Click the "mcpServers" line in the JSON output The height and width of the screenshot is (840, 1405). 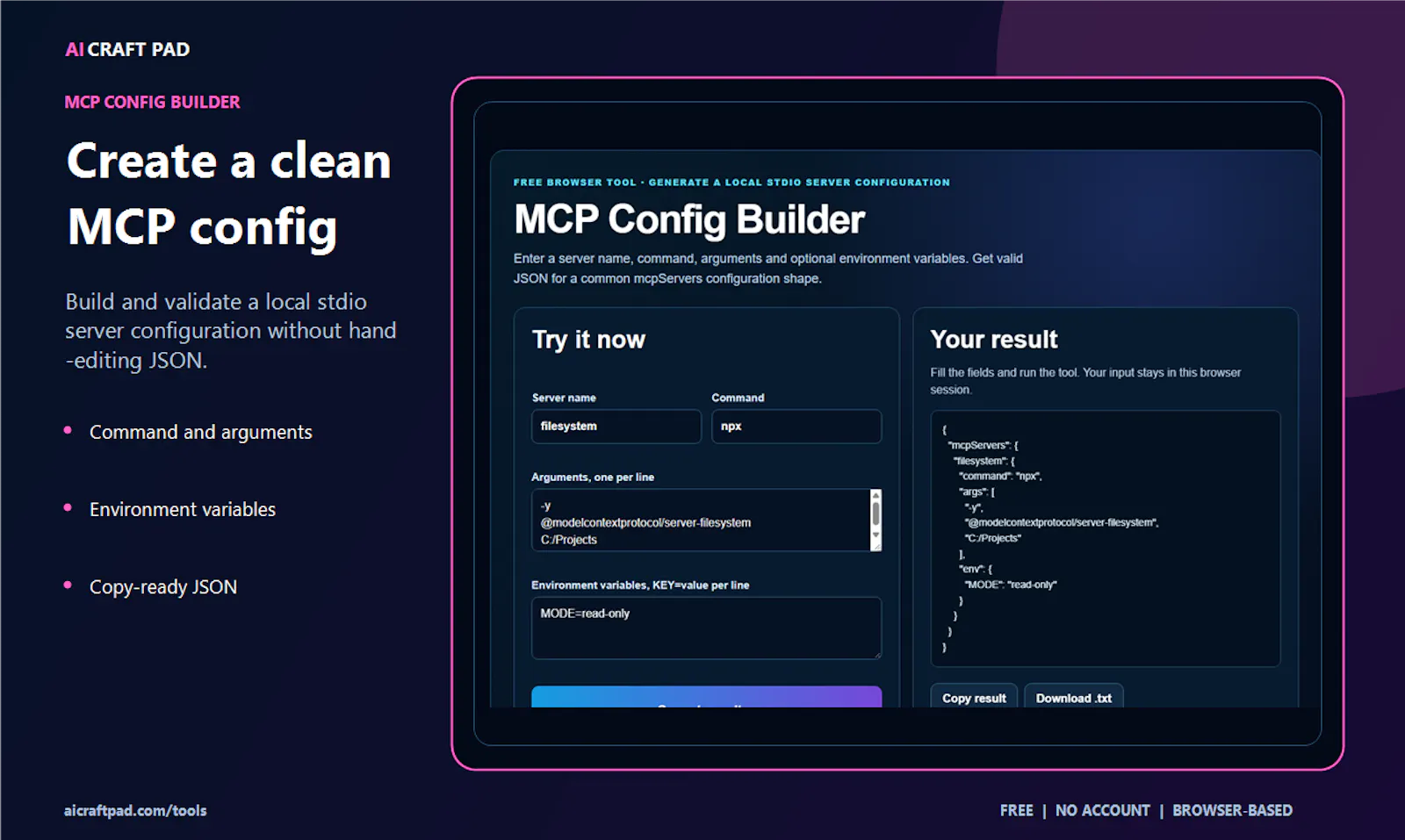point(983,445)
